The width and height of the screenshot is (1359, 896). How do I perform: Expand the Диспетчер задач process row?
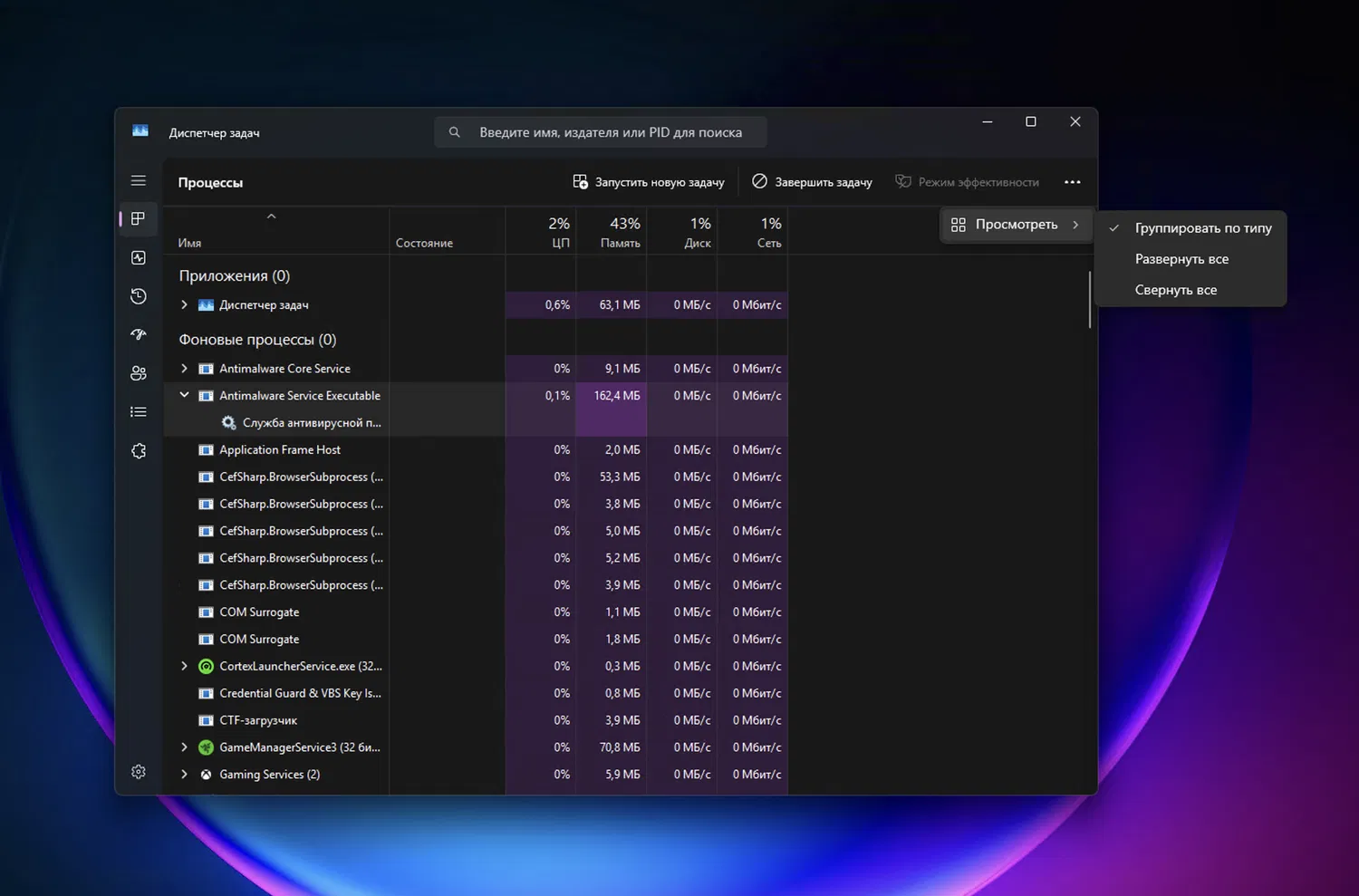tap(184, 305)
